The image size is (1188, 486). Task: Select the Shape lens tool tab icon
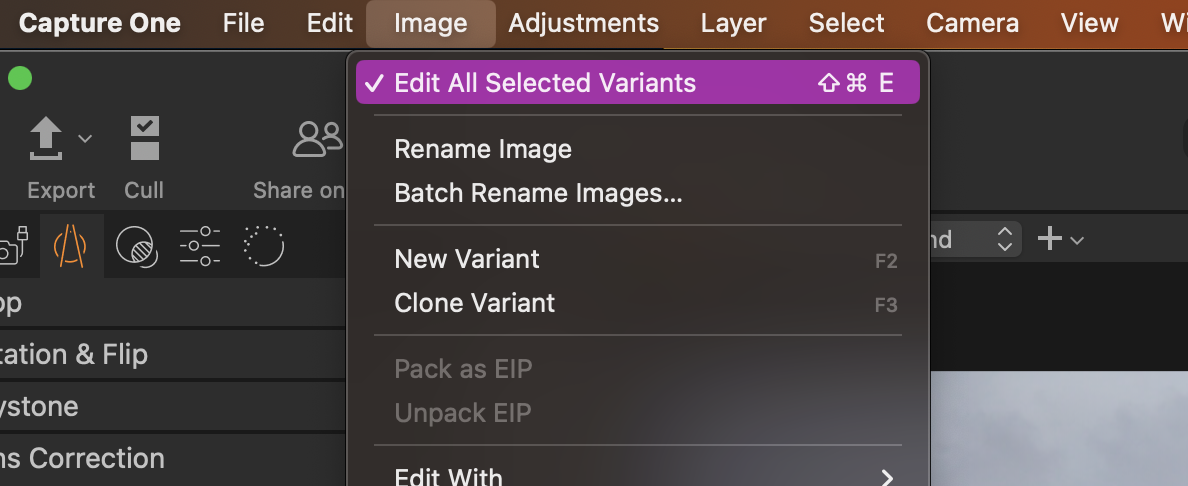click(70, 246)
